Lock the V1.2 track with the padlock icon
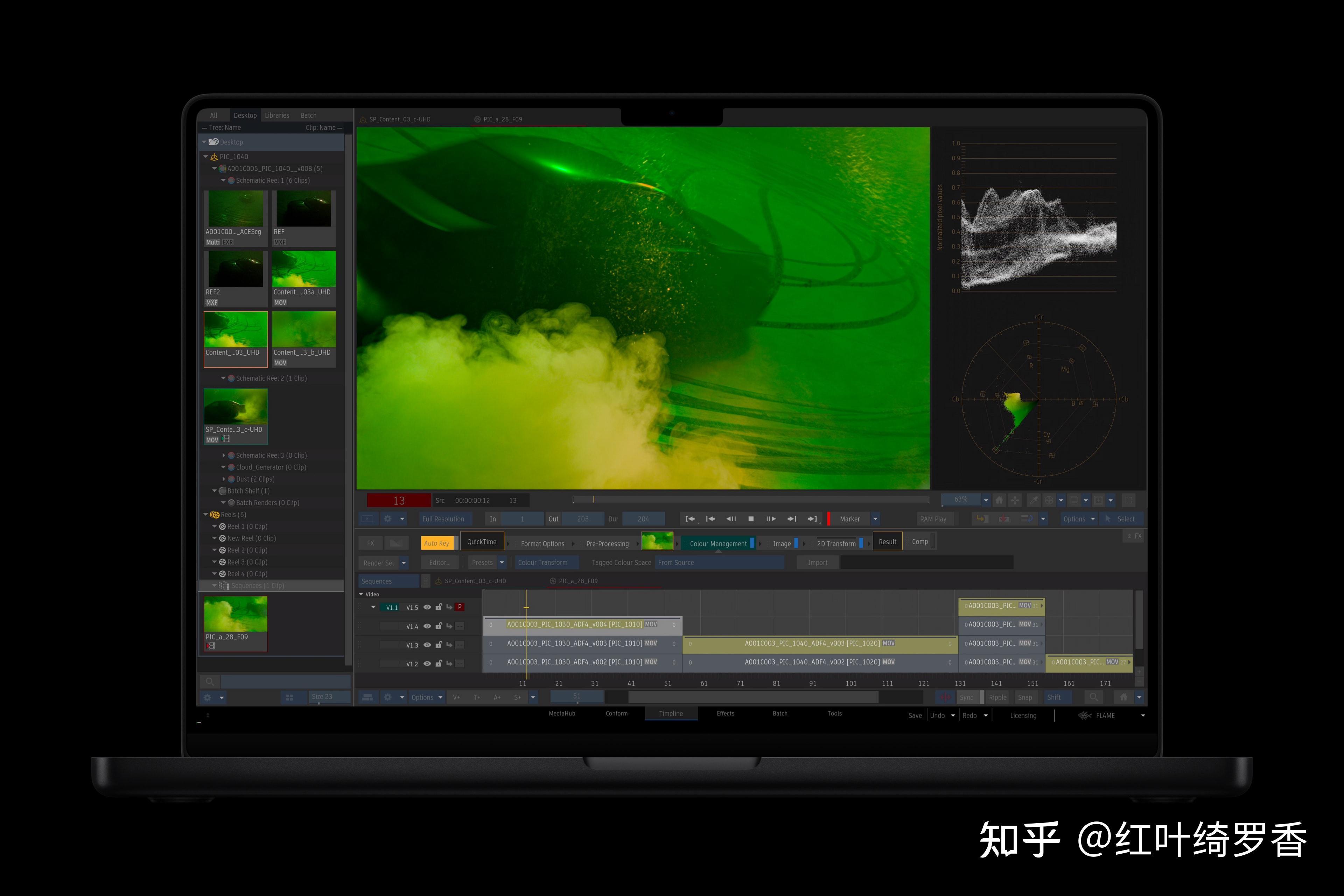The image size is (1344, 896). [x=439, y=664]
